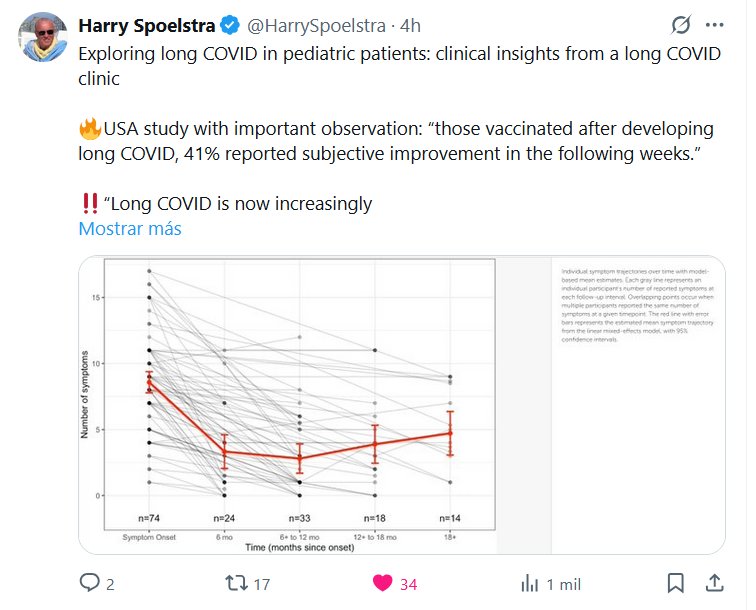Click the share upload-arrow icon
The height and width of the screenshot is (610, 756).
(714, 583)
